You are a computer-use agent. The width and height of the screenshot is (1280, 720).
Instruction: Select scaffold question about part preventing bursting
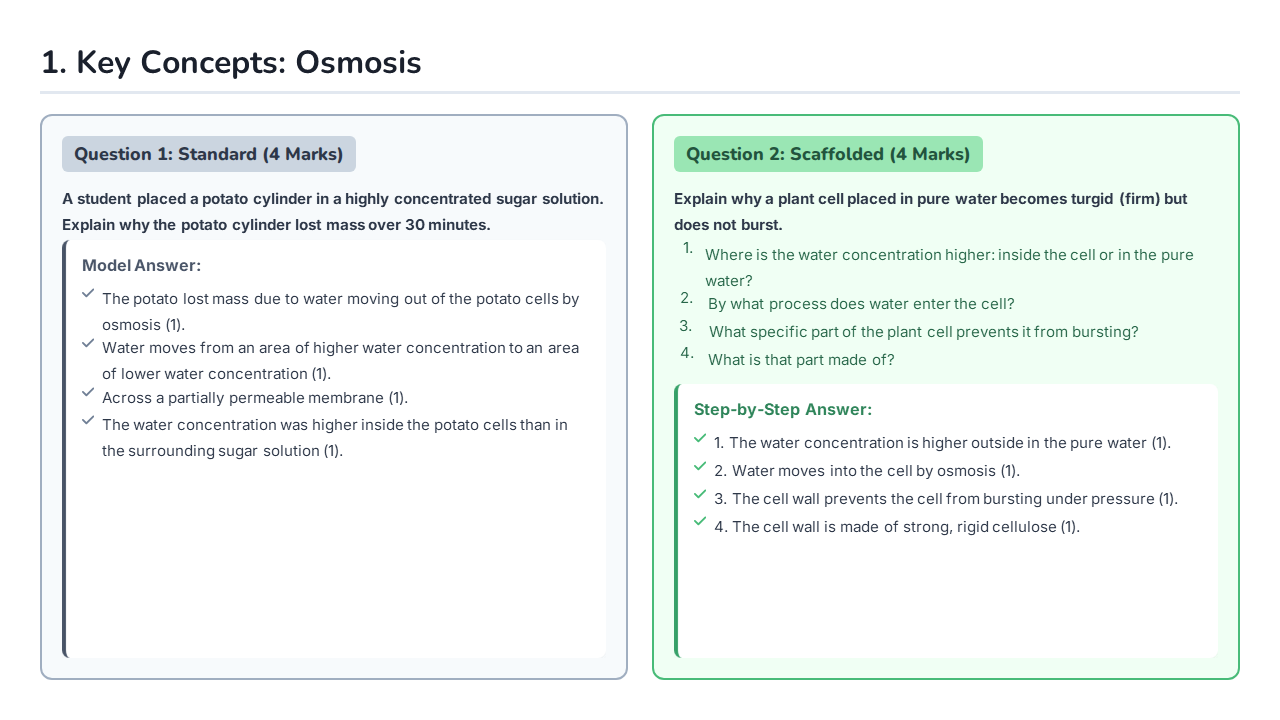pyautogui.click(x=924, y=332)
